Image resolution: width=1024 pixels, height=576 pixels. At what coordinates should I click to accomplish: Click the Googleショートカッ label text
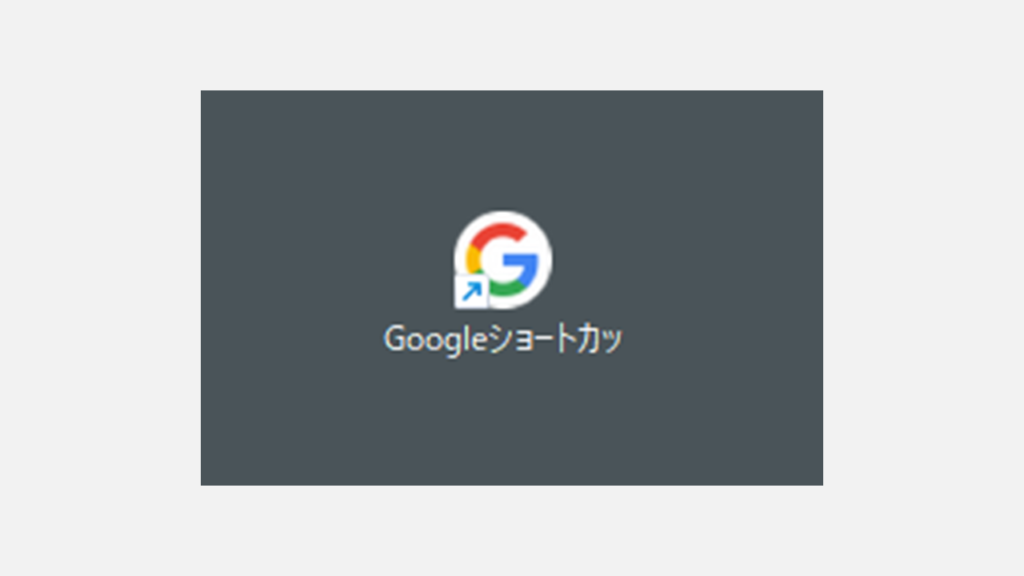[x=503, y=340]
